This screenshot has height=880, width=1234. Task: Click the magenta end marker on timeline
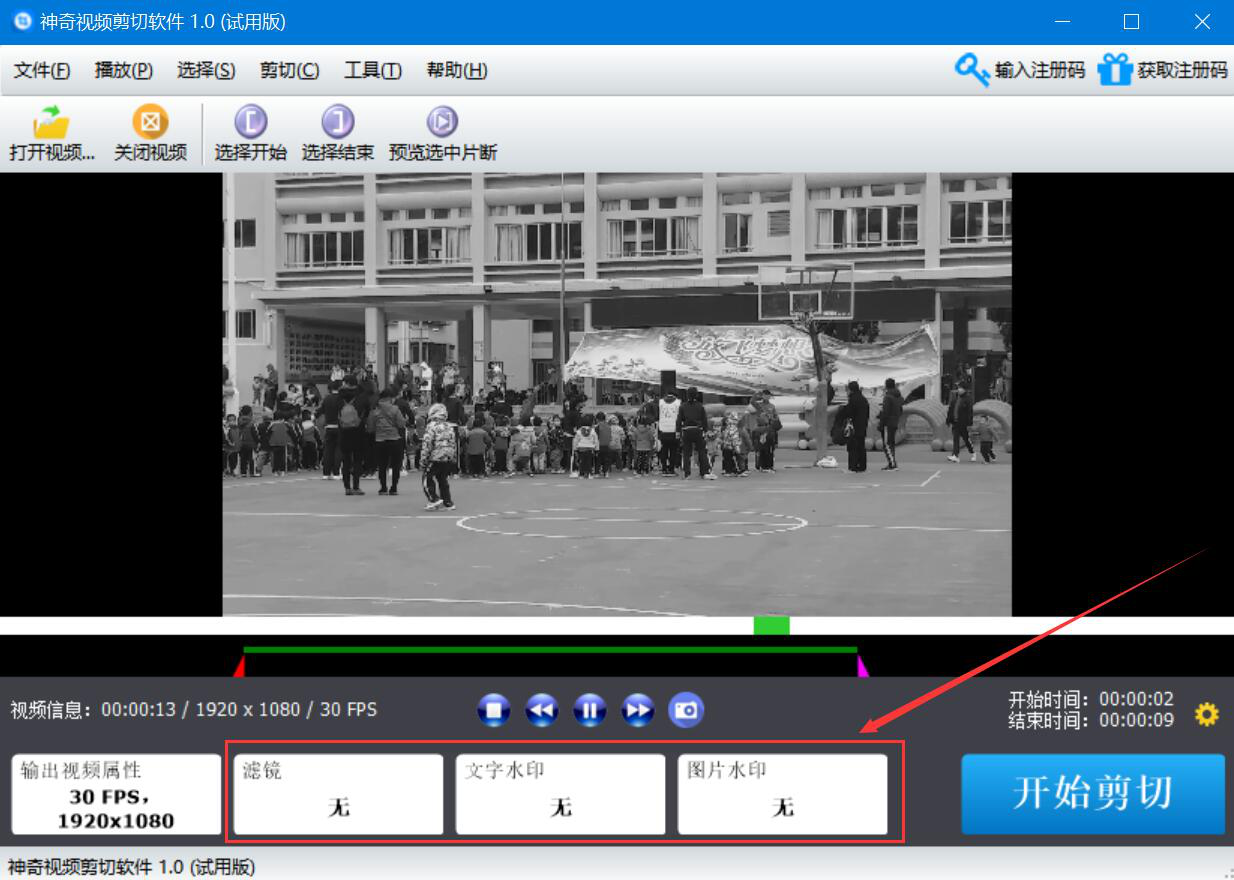863,667
